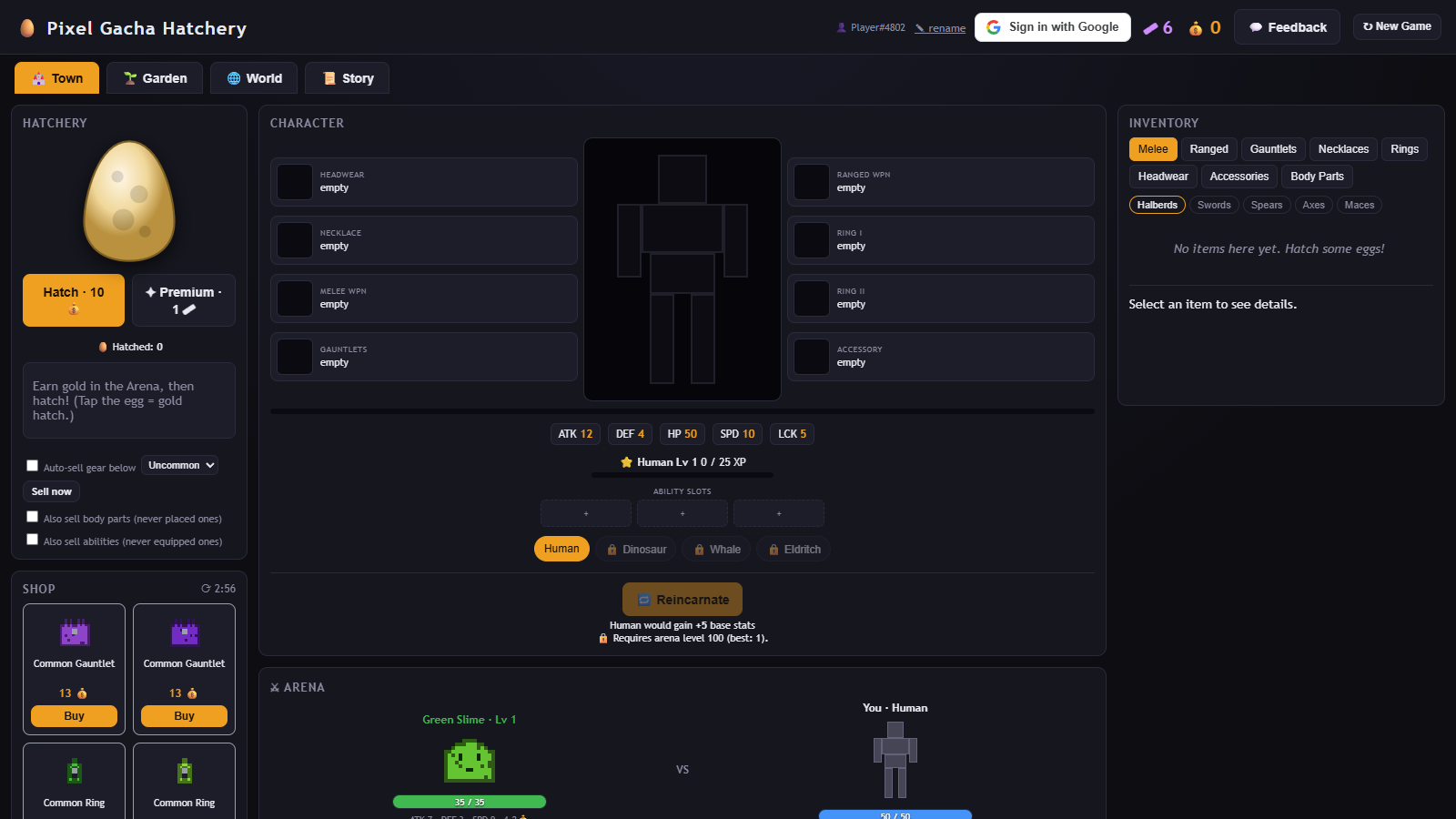The width and height of the screenshot is (1456, 819).
Task: Switch inventory to Ranged tab
Action: [x=1208, y=149]
